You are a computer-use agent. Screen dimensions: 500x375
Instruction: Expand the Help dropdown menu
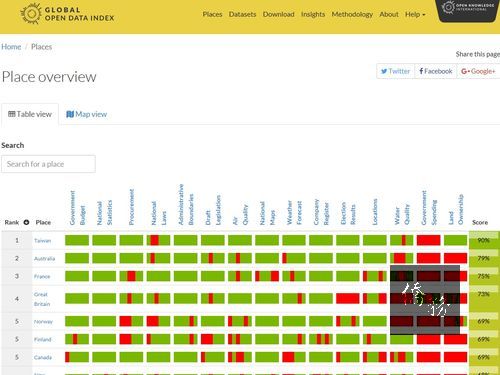click(415, 14)
